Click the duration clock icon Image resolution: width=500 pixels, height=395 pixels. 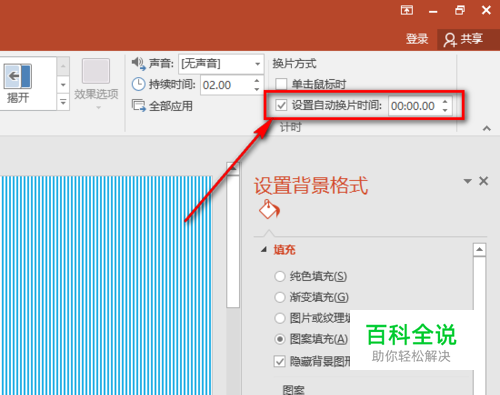(x=138, y=84)
